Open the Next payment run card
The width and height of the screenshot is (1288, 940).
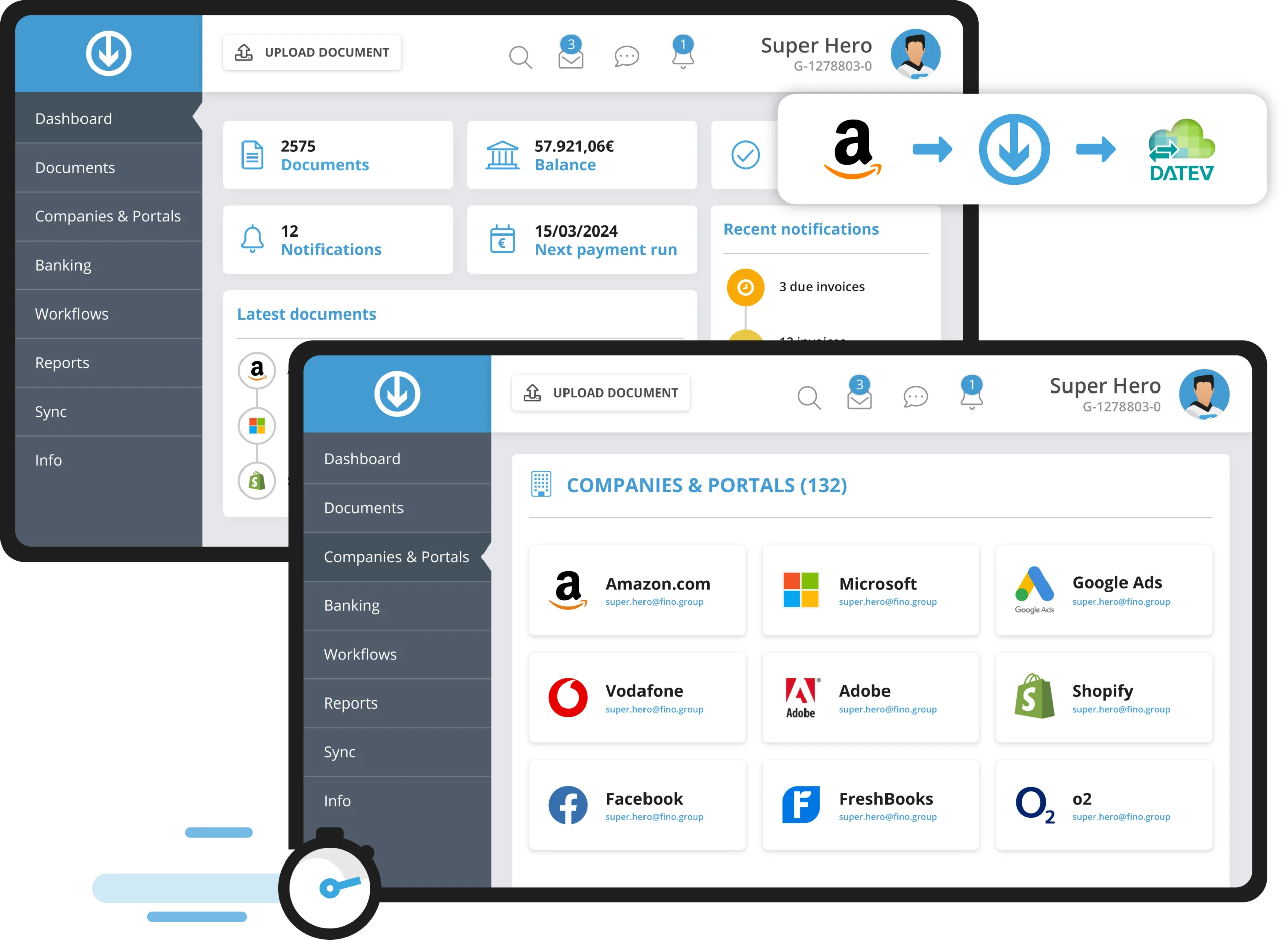pyautogui.click(x=582, y=240)
